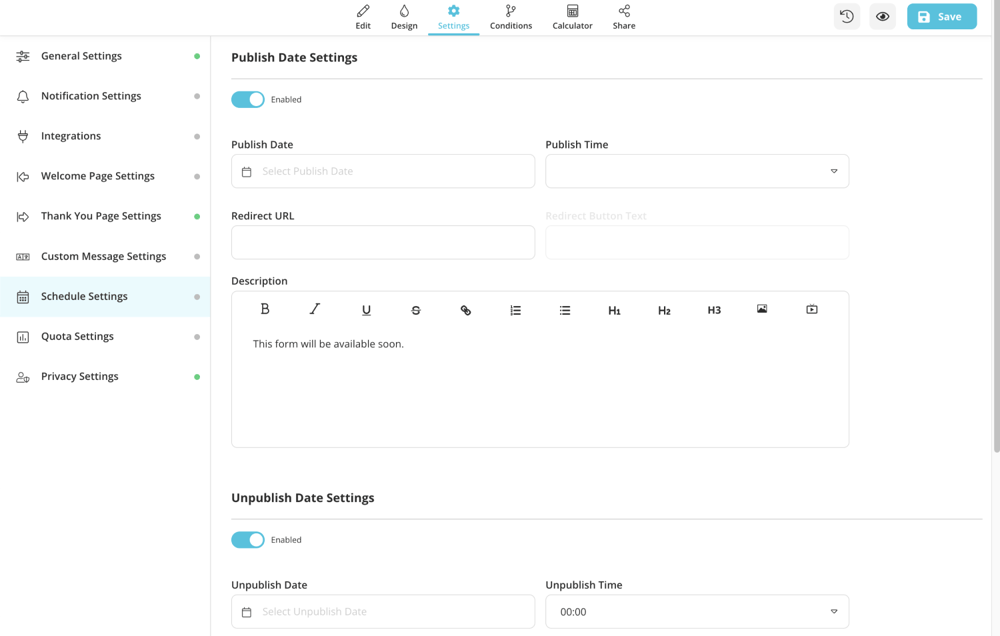Insert a numbered list in description
Screen dimensions: 1000x636
click(x=515, y=310)
